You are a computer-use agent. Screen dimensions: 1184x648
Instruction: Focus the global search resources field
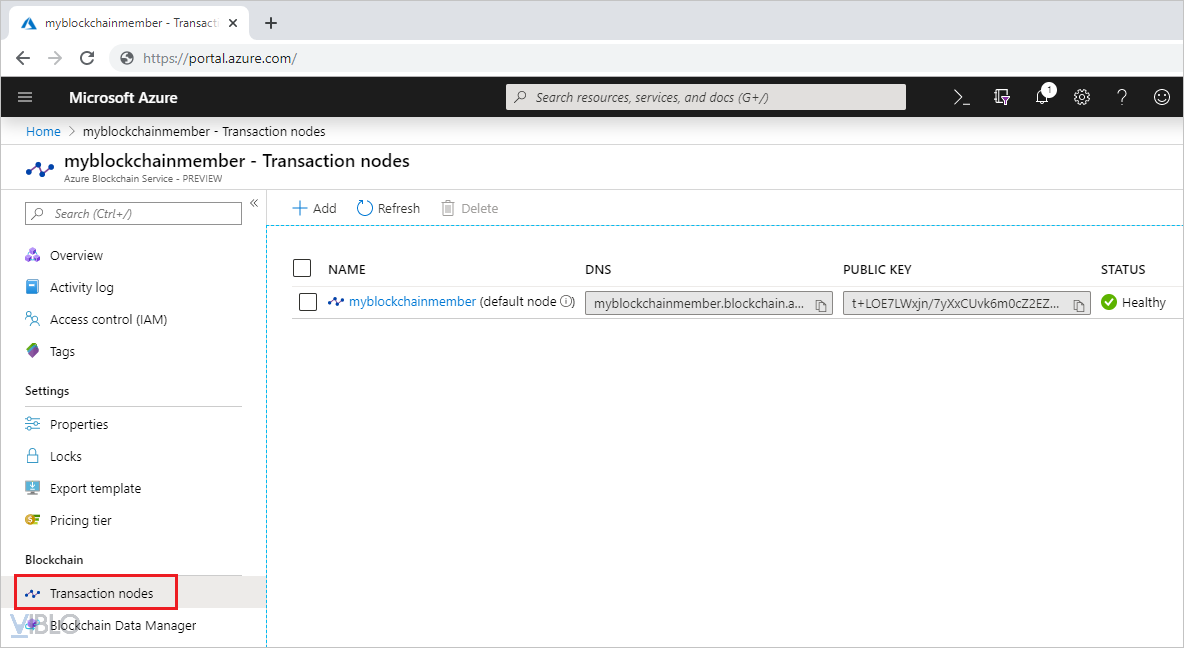coord(706,97)
